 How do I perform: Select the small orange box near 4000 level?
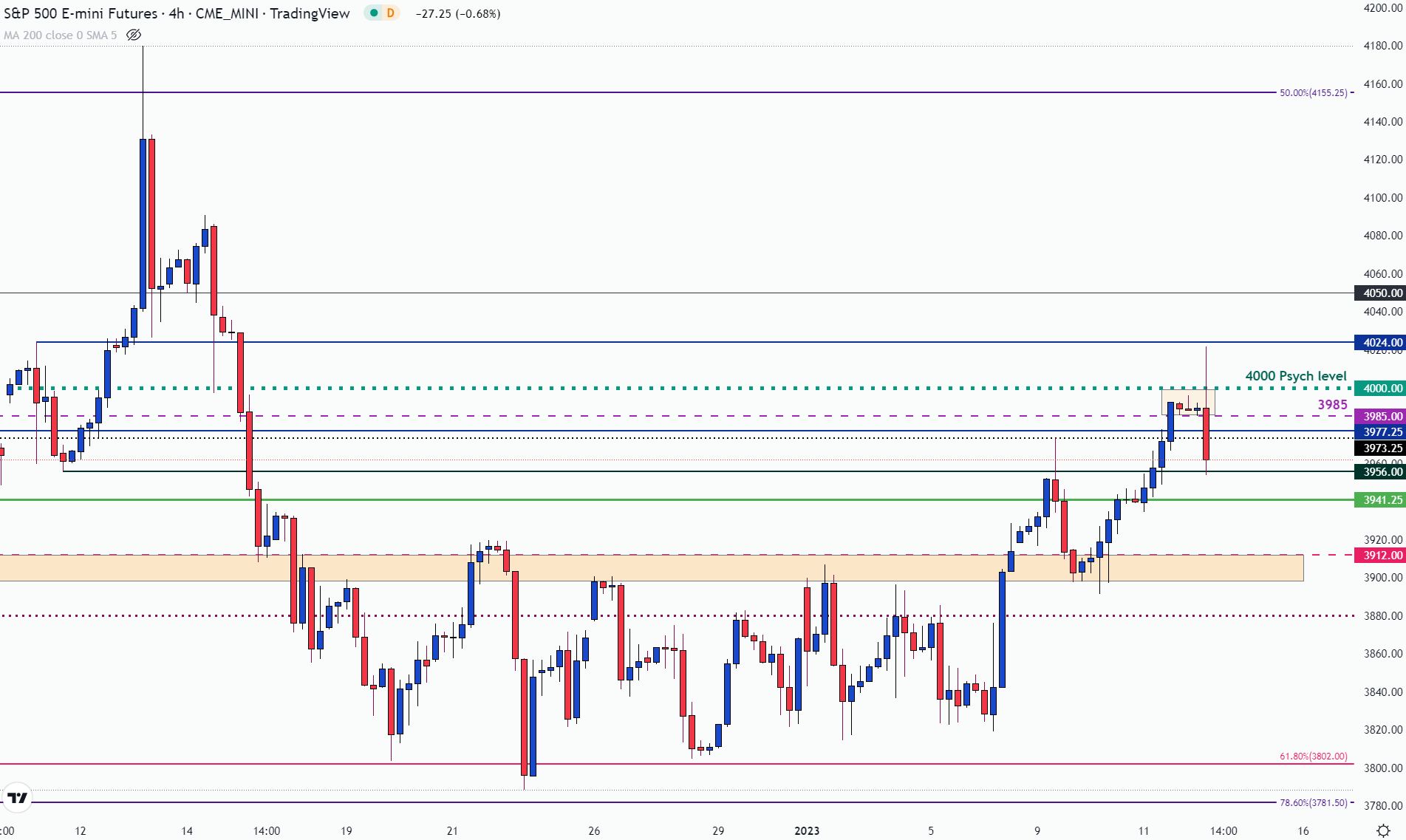[1187, 402]
